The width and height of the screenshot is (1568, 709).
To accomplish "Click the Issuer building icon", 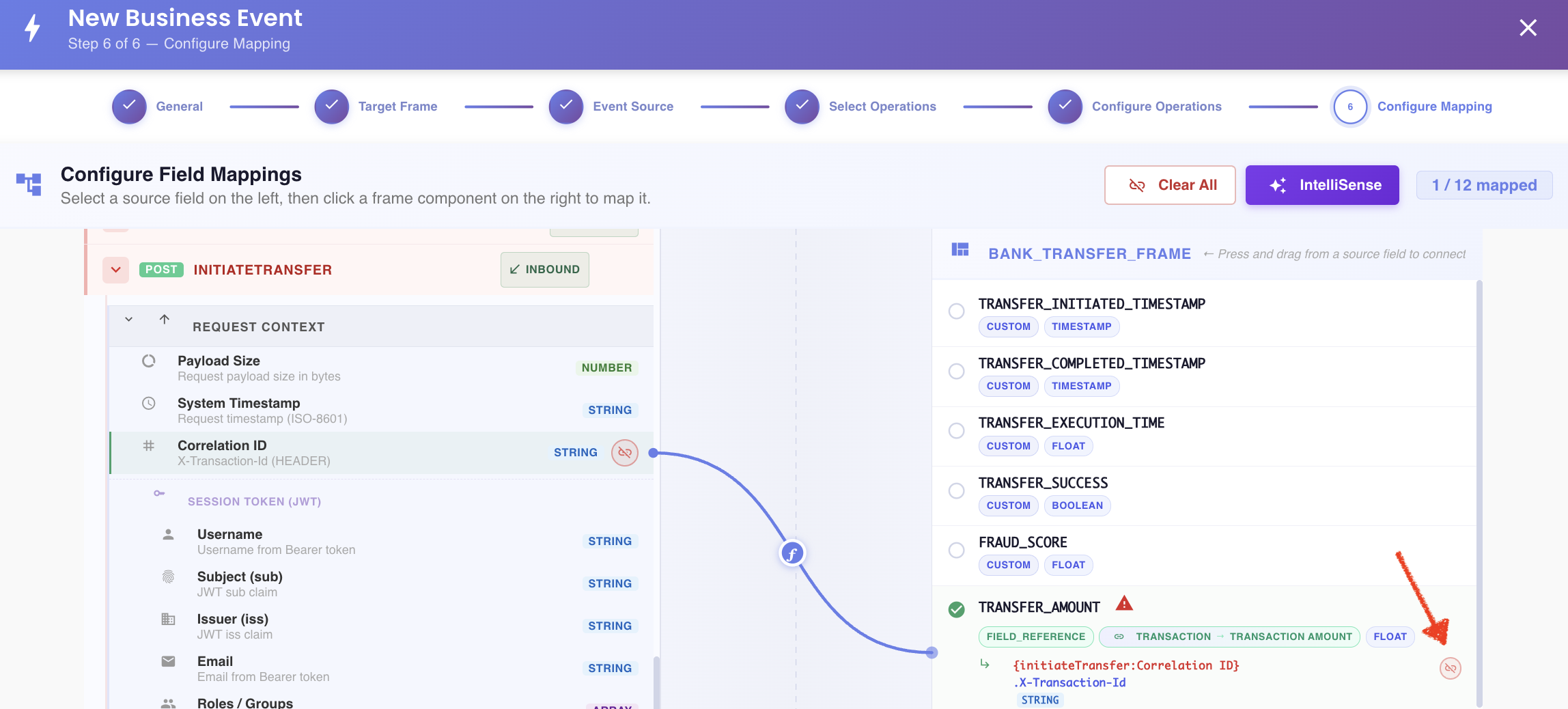I will click(x=168, y=619).
